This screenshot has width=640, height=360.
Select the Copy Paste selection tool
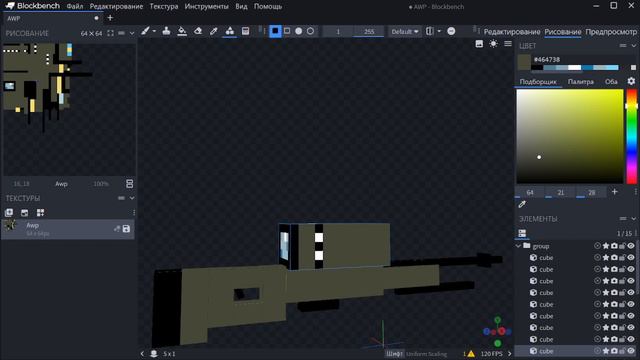245,31
